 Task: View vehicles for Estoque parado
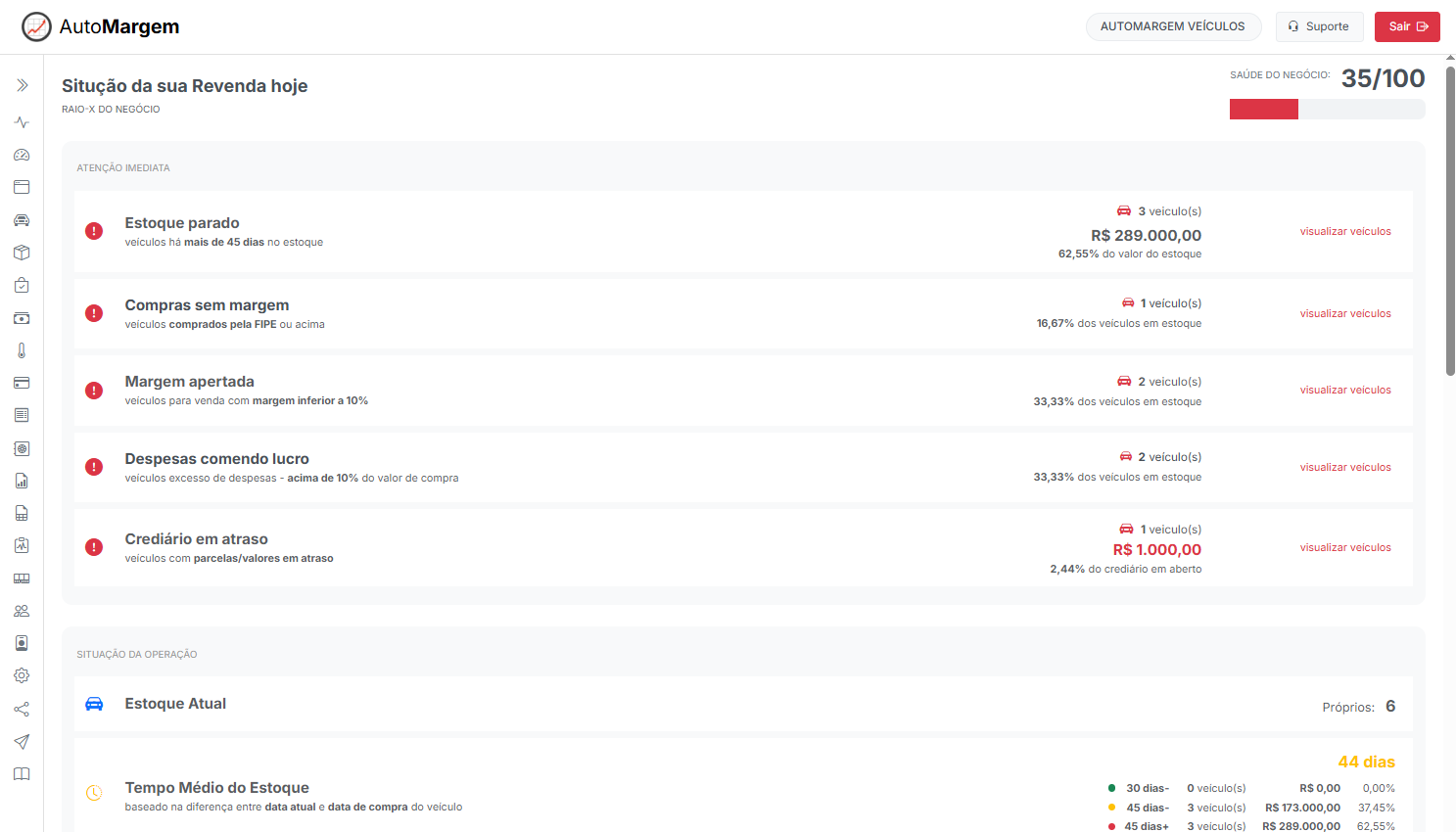pyautogui.click(x=1344, y=232)
